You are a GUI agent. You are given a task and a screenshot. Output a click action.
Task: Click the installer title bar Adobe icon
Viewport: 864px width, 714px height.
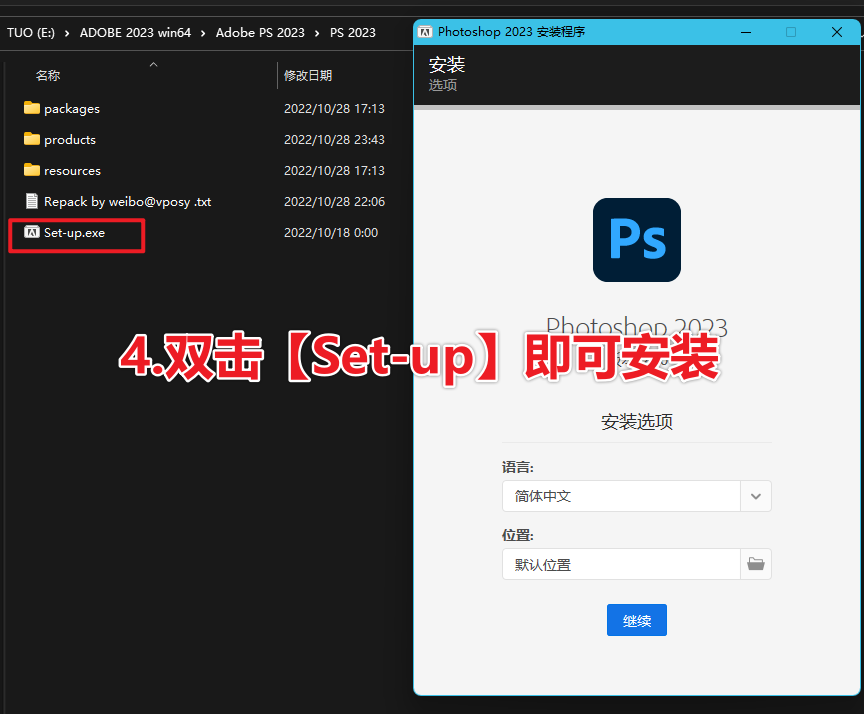point(425,32)
